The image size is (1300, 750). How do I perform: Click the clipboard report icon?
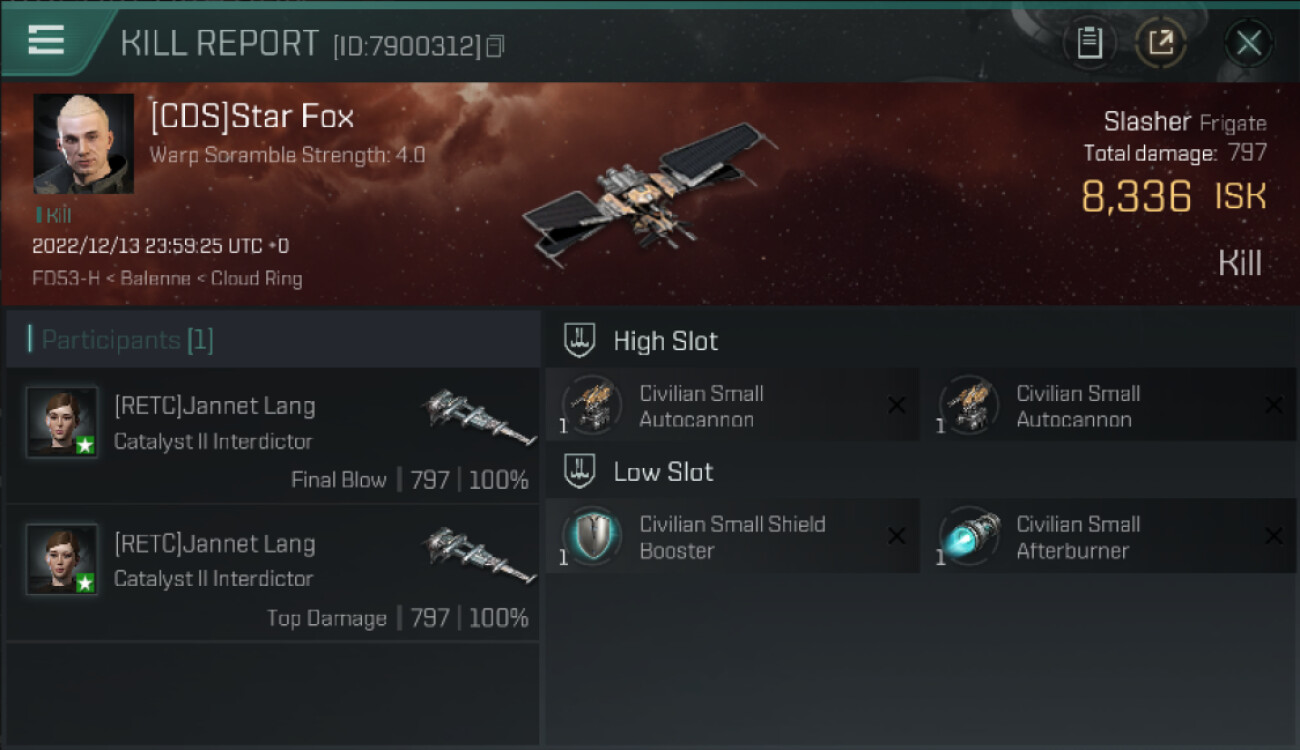pos(1089,43)
